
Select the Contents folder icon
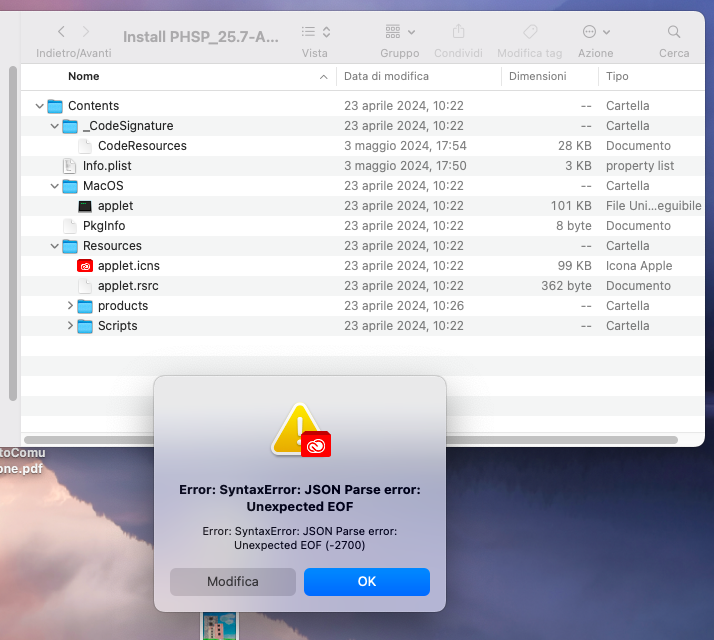point(55,106)
